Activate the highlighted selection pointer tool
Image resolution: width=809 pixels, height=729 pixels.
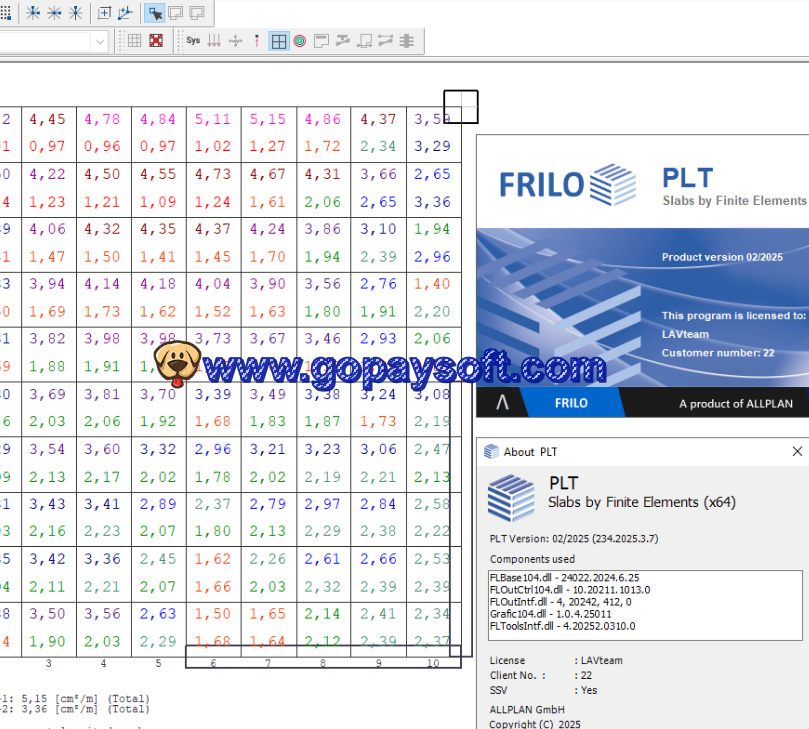coord(154,13)
